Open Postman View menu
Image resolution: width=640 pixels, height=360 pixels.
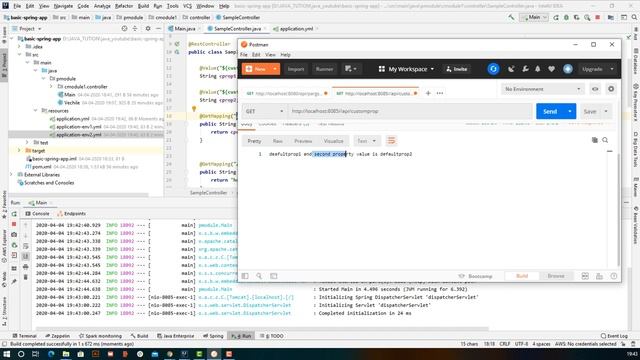(x=270, y=55)
